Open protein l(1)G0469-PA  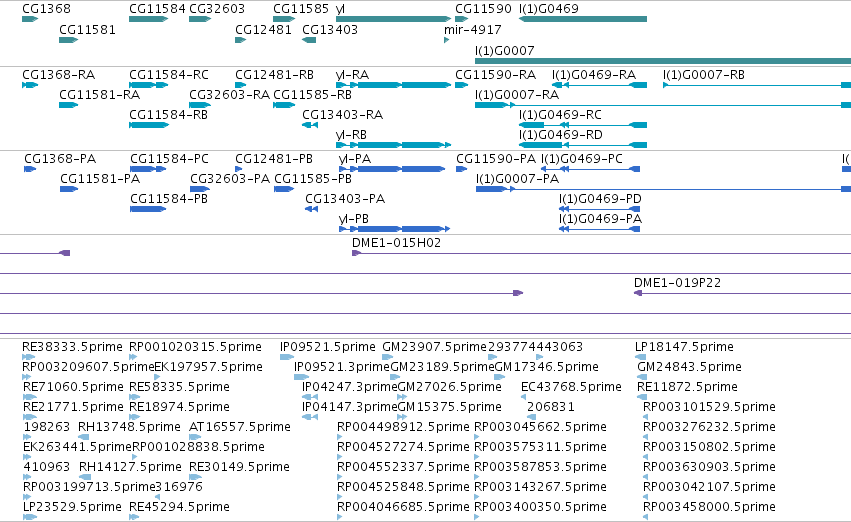pyautogui.click(x=600, y=229)
